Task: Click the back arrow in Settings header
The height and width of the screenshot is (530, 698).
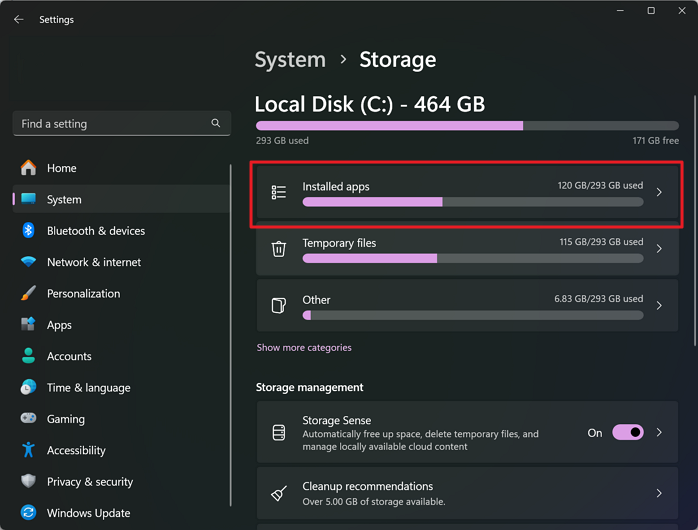Action: tap(18, 20)
